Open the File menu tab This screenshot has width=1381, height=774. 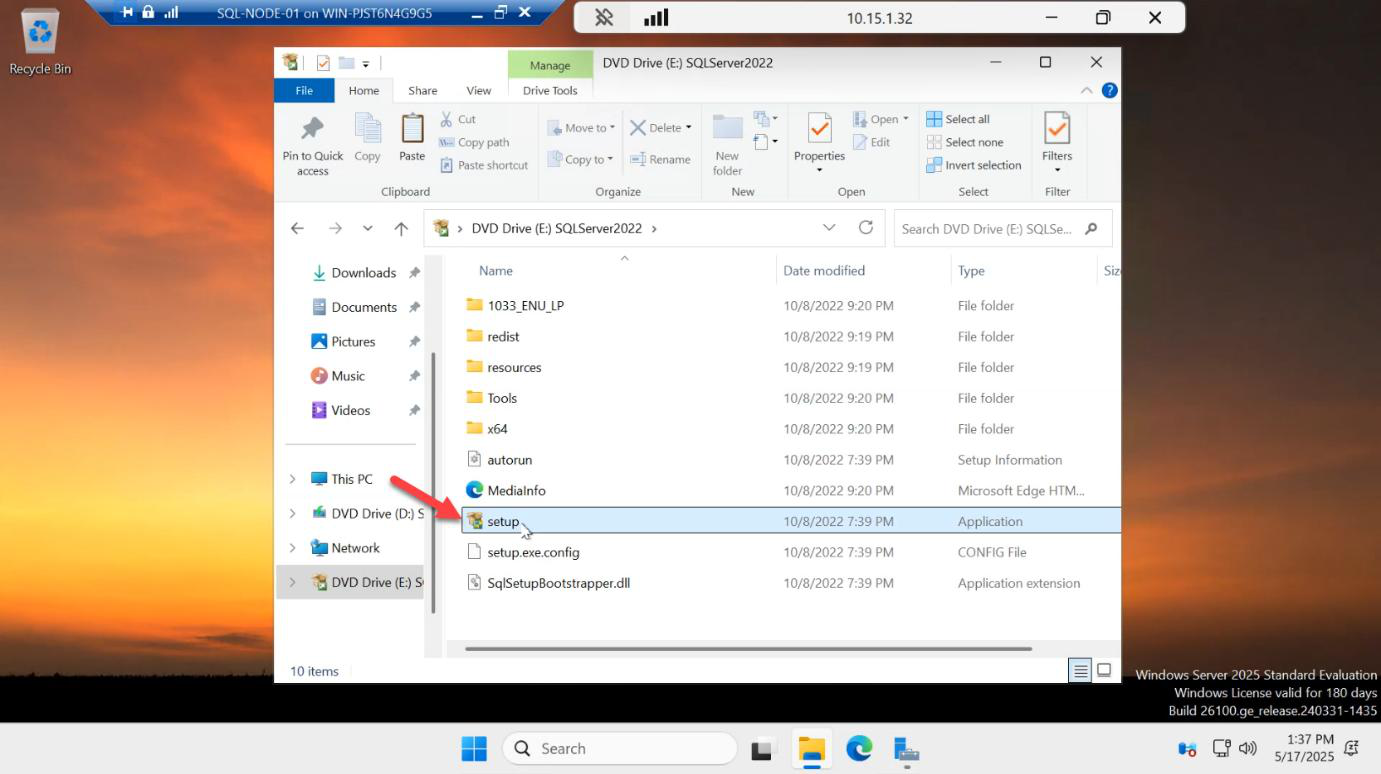coord(305,90)
